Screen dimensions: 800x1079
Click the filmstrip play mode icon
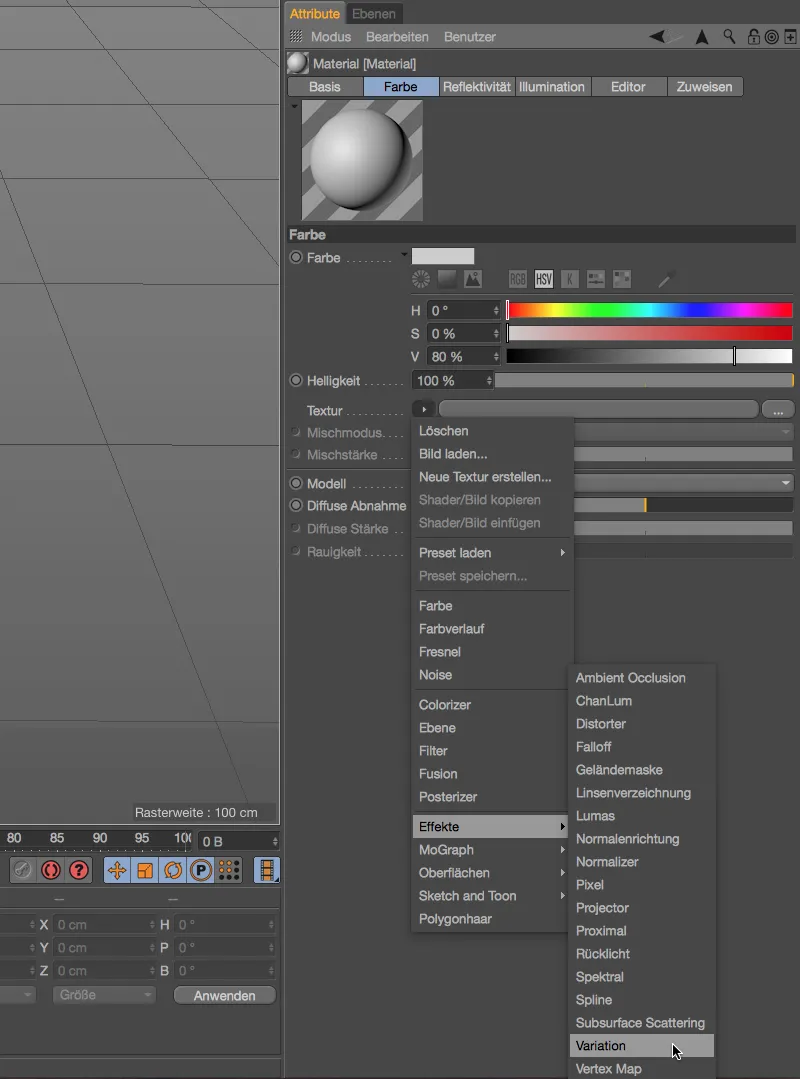(x=267, y=870)
